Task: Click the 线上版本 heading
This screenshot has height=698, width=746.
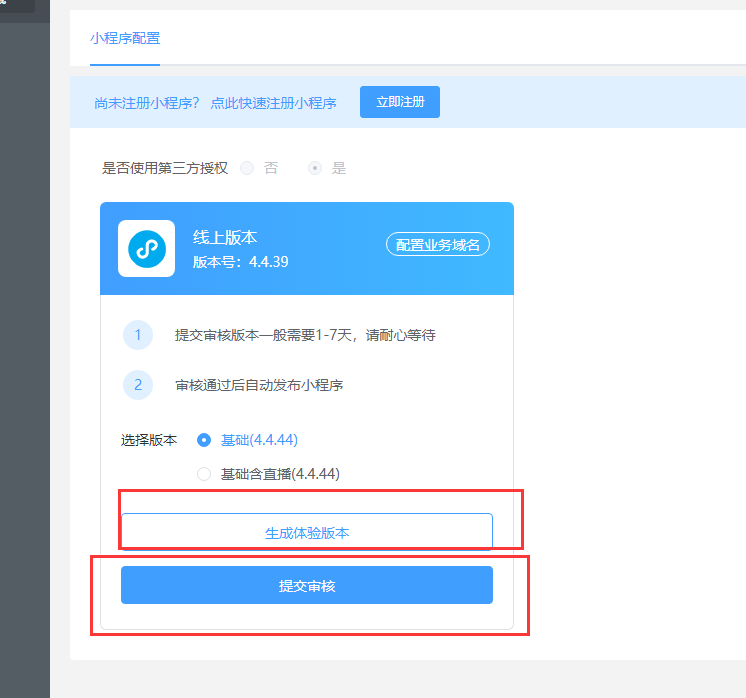Action: pos(225,237)
